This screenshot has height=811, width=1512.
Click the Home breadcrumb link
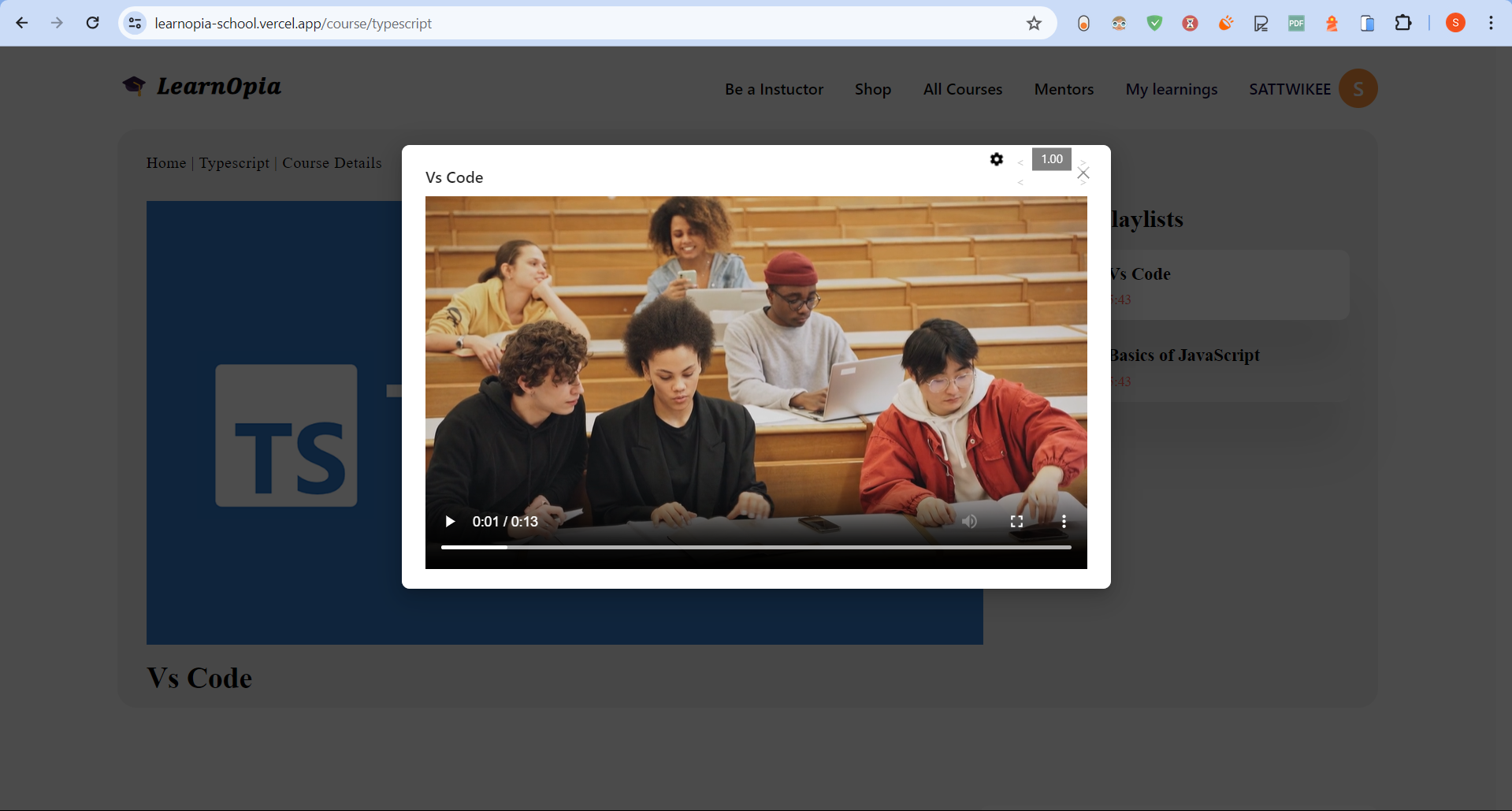[166, 163]
